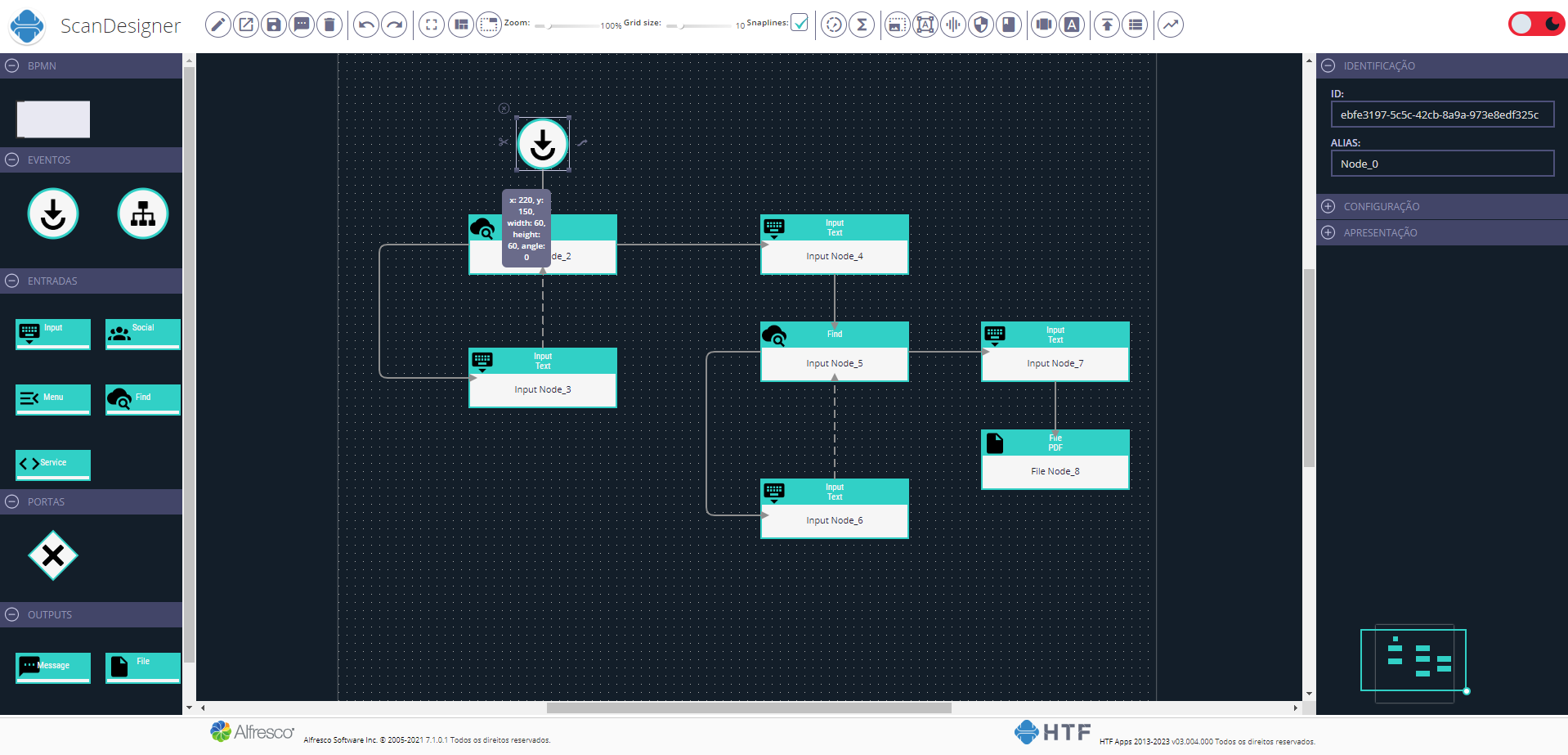
Task: Collapse the EVENTOS palette section
Action: tap(12, 160)
